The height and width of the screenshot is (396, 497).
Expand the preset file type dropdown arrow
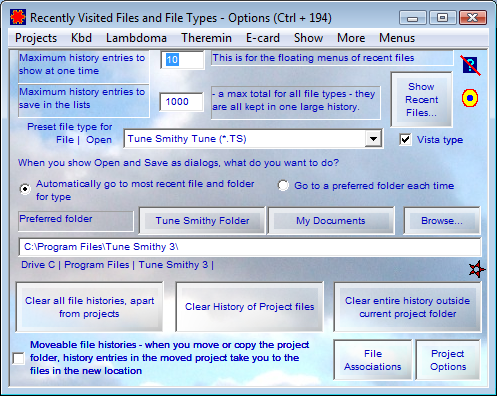373,139
